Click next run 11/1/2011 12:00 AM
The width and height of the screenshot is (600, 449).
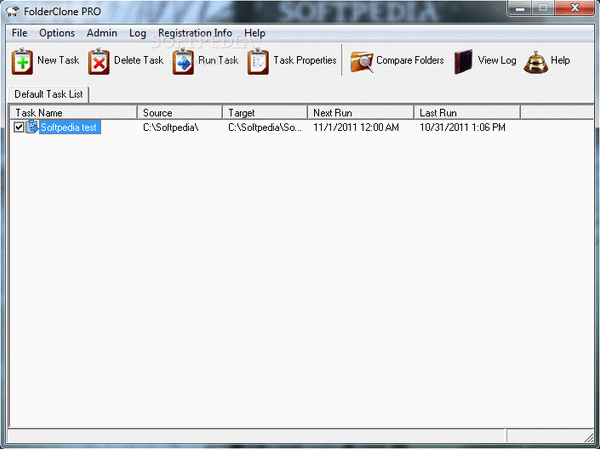(356, 127)
